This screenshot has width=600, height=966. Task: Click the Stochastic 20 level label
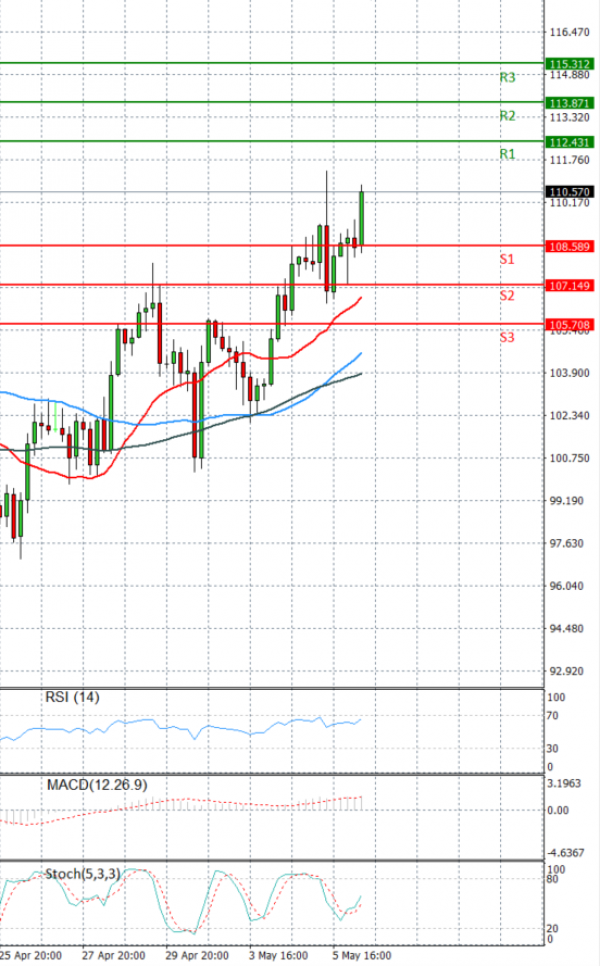pyautogui.click(x=553, y=928)
